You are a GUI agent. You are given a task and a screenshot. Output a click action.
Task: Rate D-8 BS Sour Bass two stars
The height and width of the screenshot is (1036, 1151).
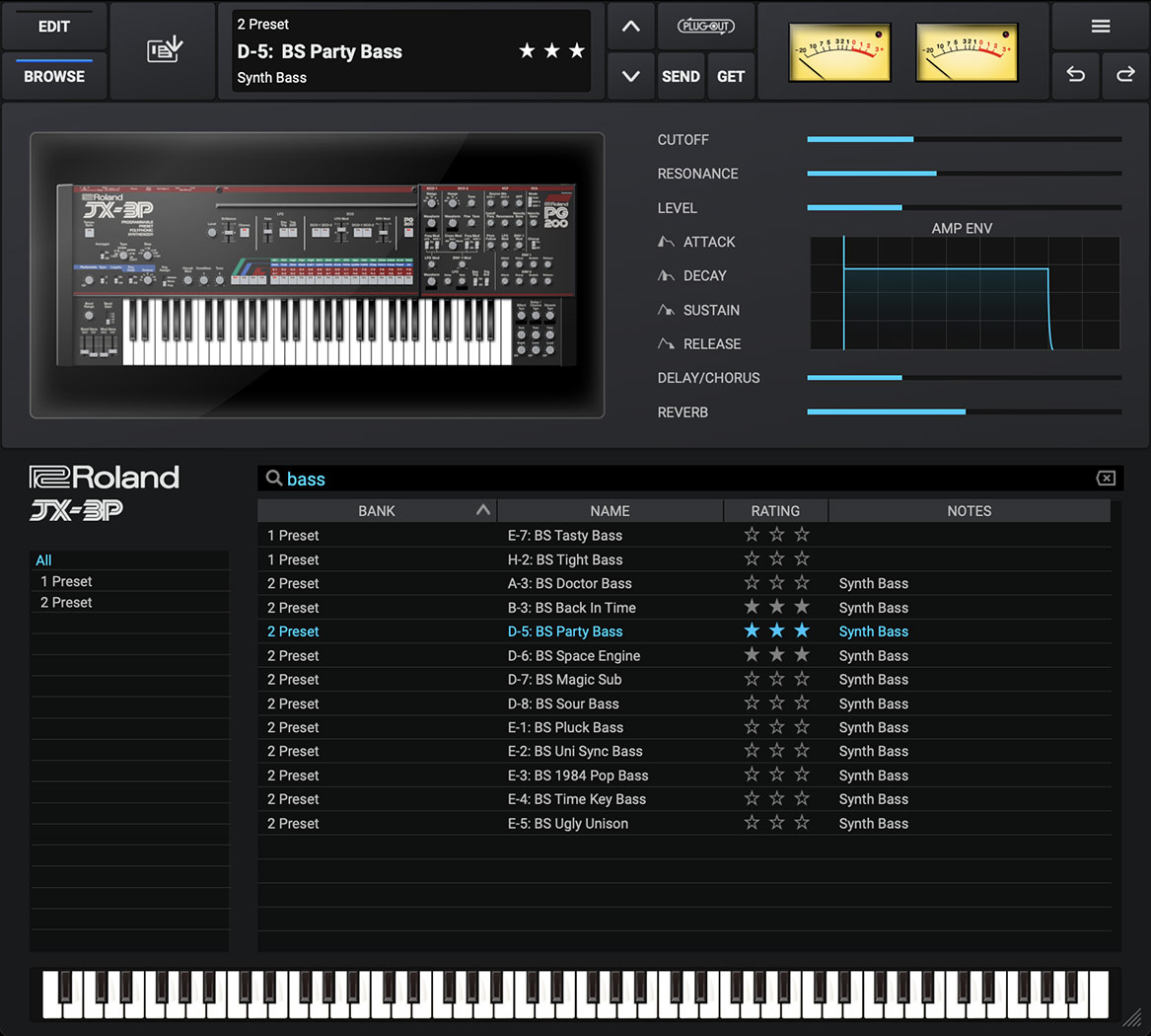[776, 703]
